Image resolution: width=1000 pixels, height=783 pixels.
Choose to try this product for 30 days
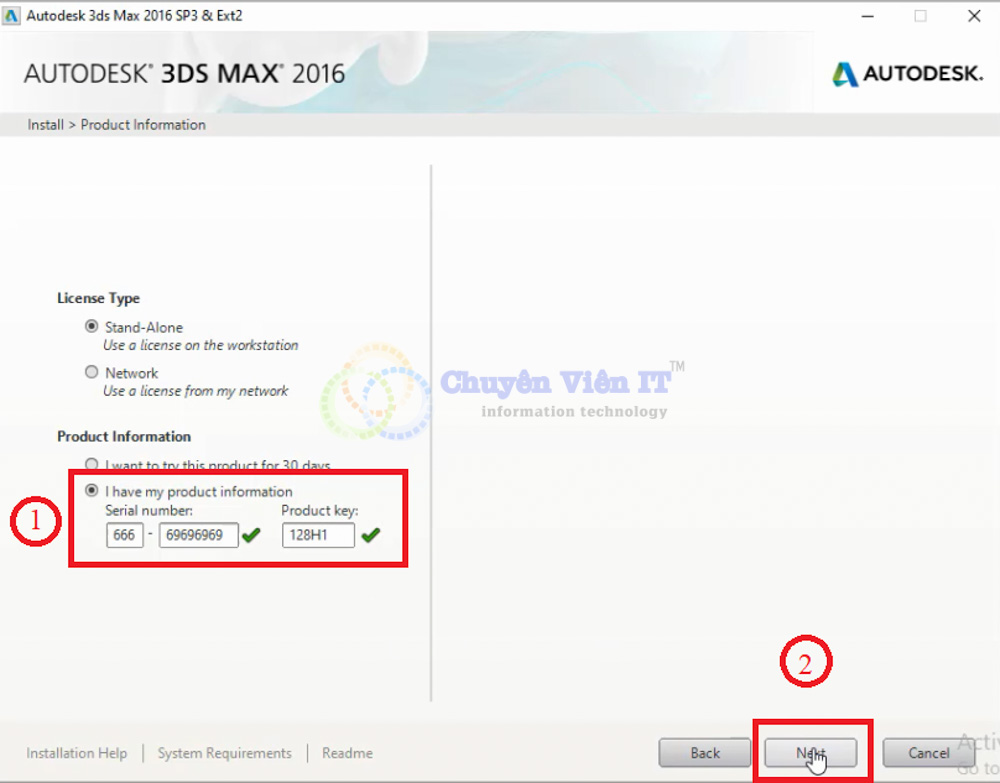(x=91, y=464)
